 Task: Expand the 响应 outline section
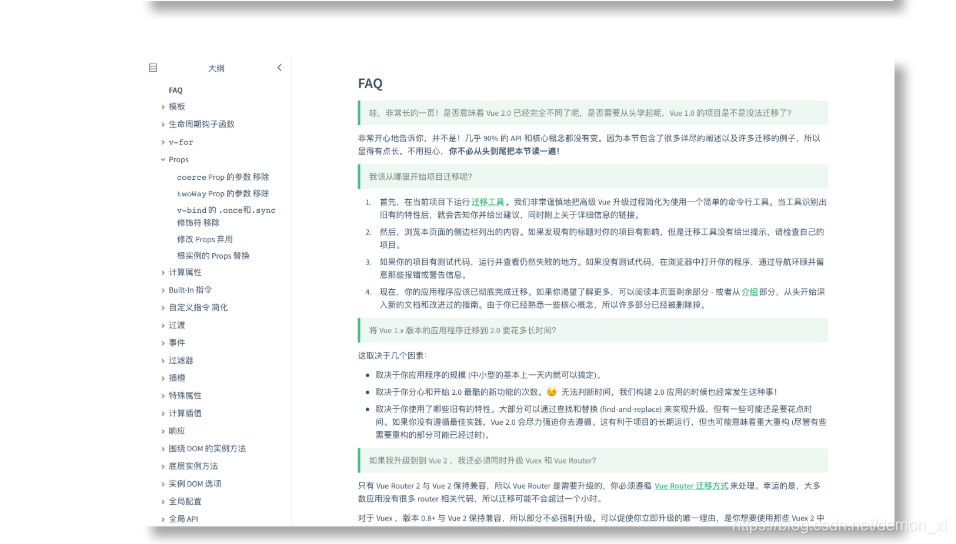[163, 431]
